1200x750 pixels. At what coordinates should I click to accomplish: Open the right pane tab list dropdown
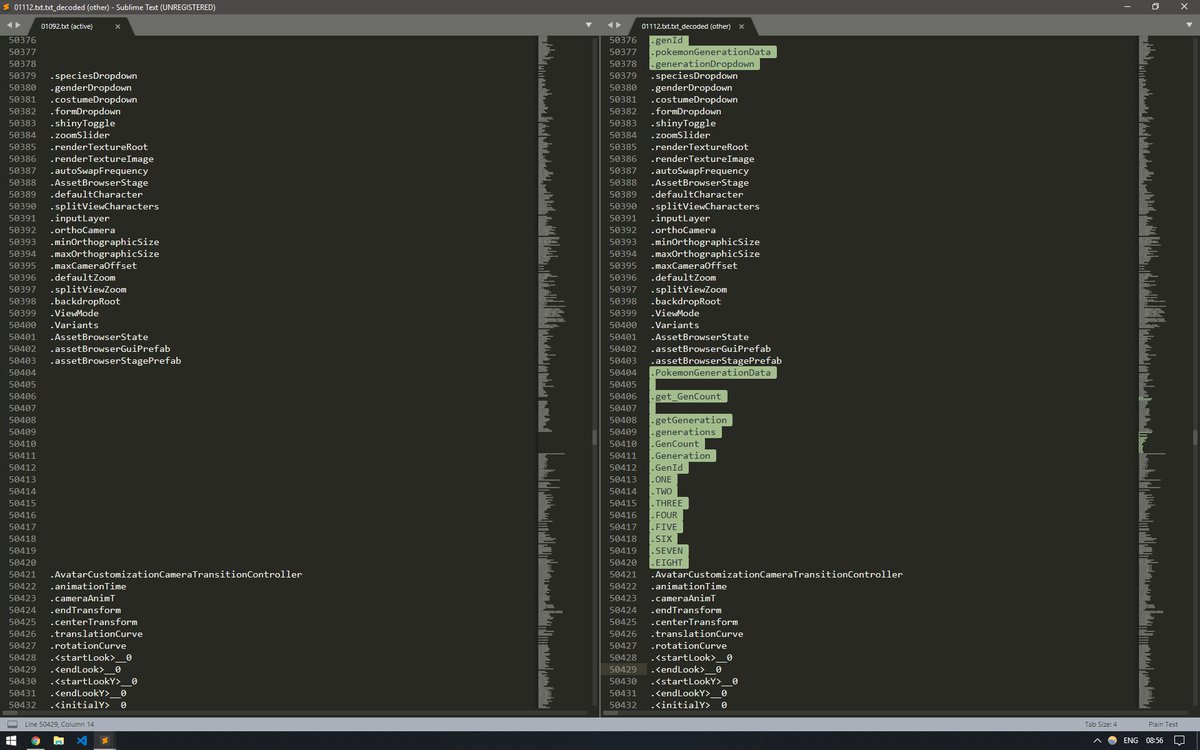coord(1188,24)
